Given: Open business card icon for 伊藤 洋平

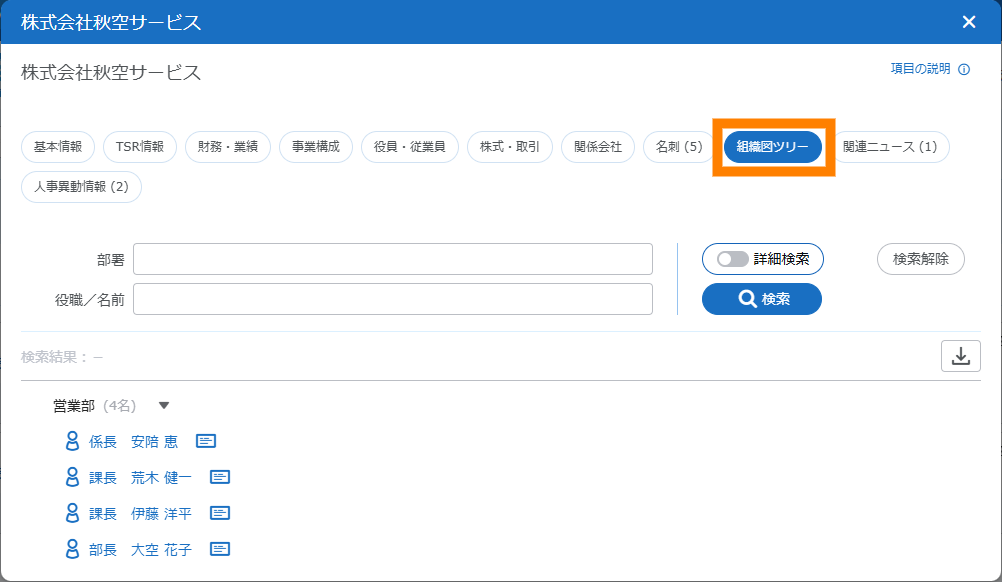Looking at the screenshot, I should 220,513.
